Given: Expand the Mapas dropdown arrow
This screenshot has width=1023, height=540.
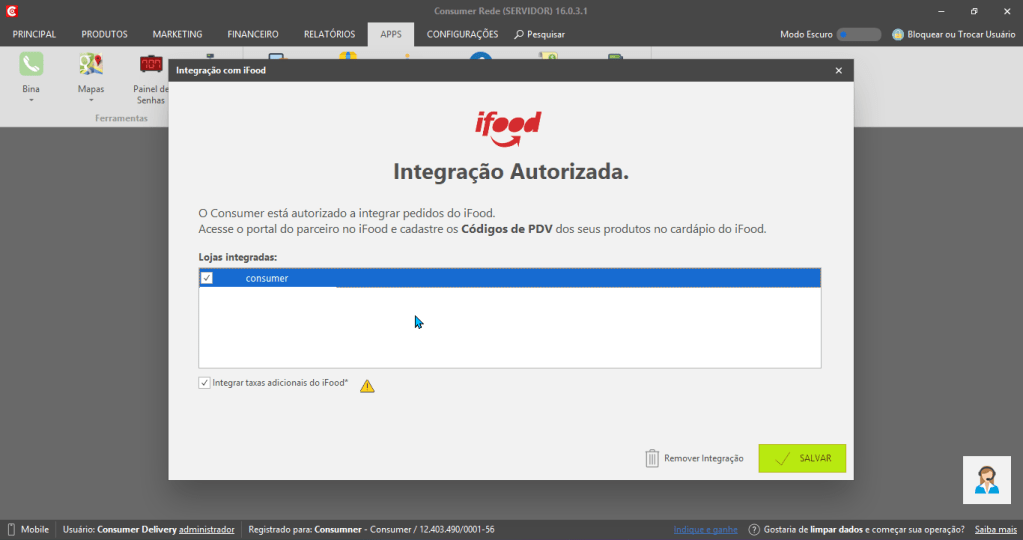Looking at the screenshot, I should [91, 100].
